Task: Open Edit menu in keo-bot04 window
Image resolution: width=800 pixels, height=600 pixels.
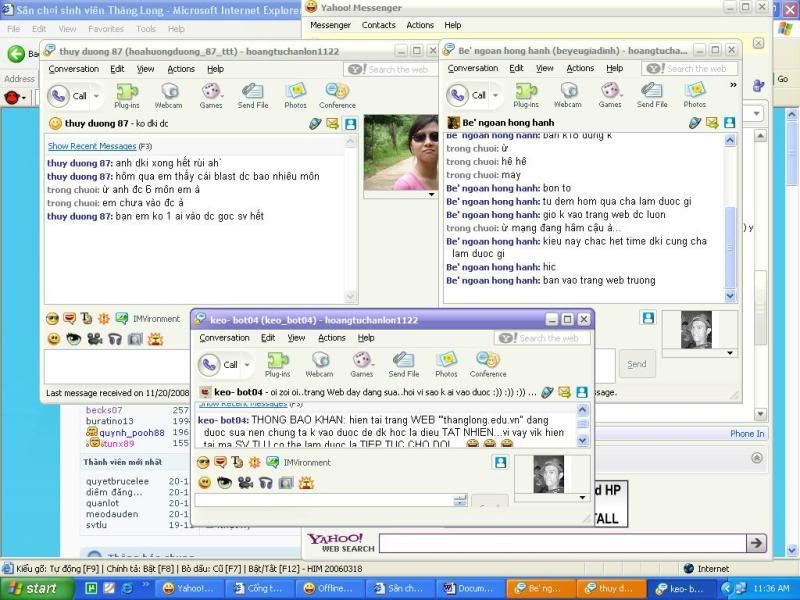Action: (x=268, y=338)
